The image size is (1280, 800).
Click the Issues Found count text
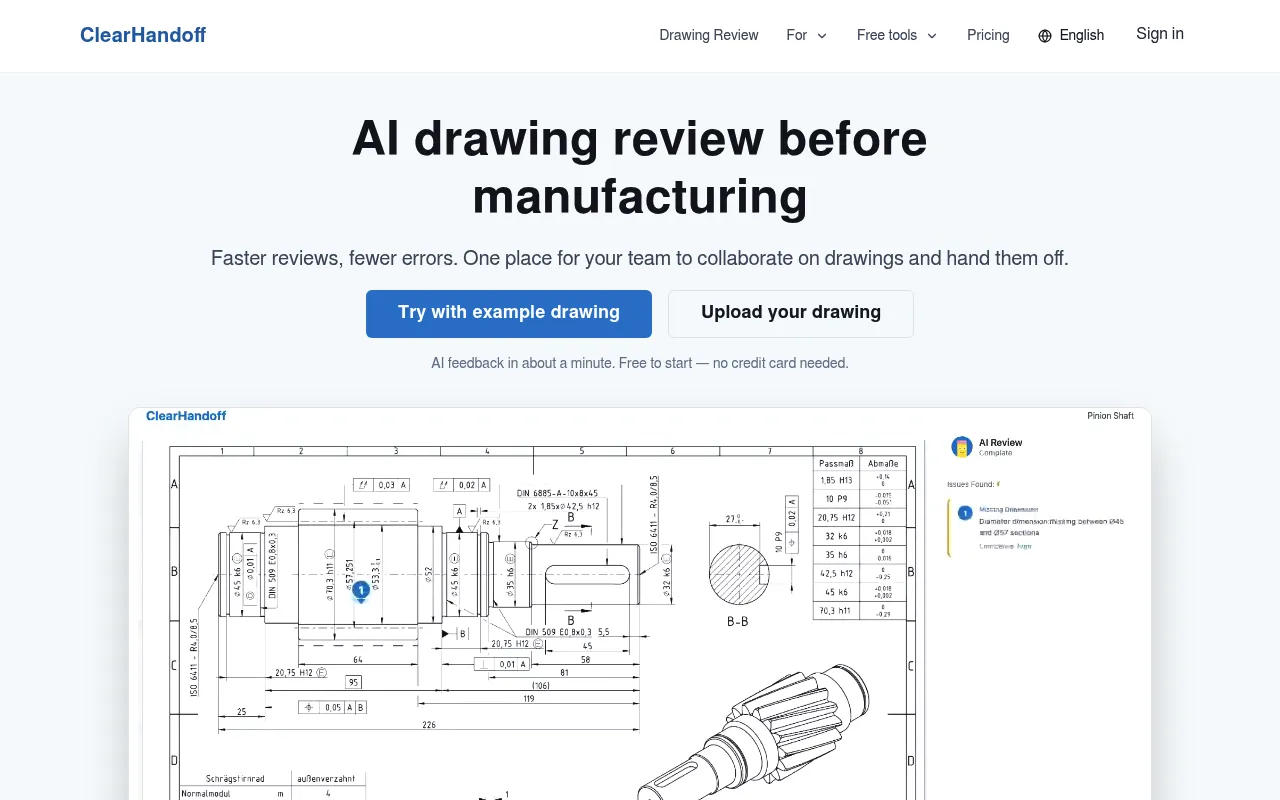[x=972, y=484]
